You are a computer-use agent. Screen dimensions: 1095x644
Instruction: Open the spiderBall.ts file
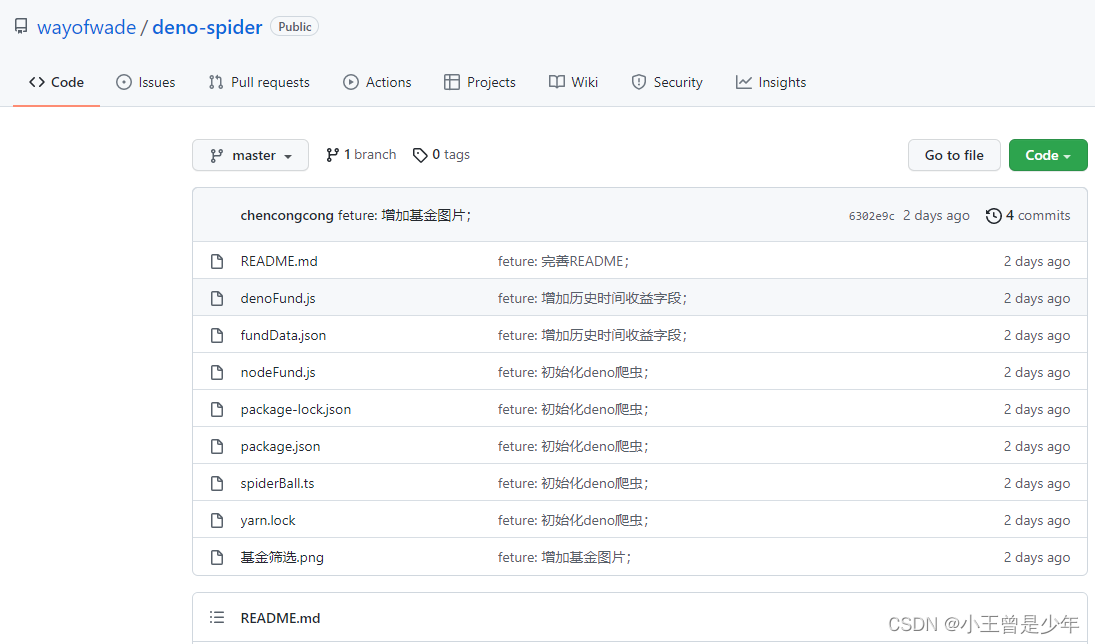click(x=277, y=484)
